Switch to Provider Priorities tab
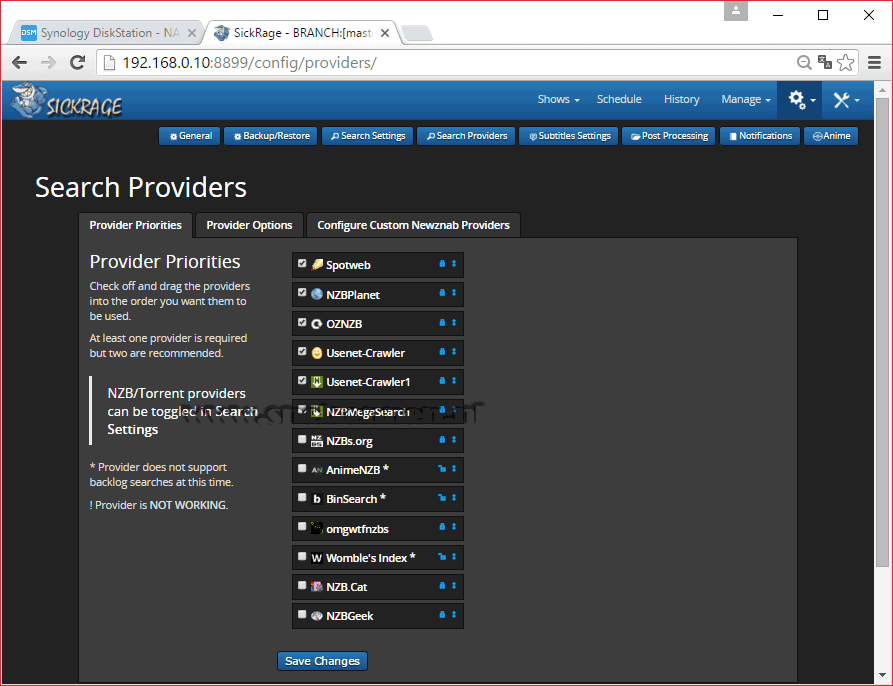Viewport: 893px width, 686px height. [x=136, y=225]
